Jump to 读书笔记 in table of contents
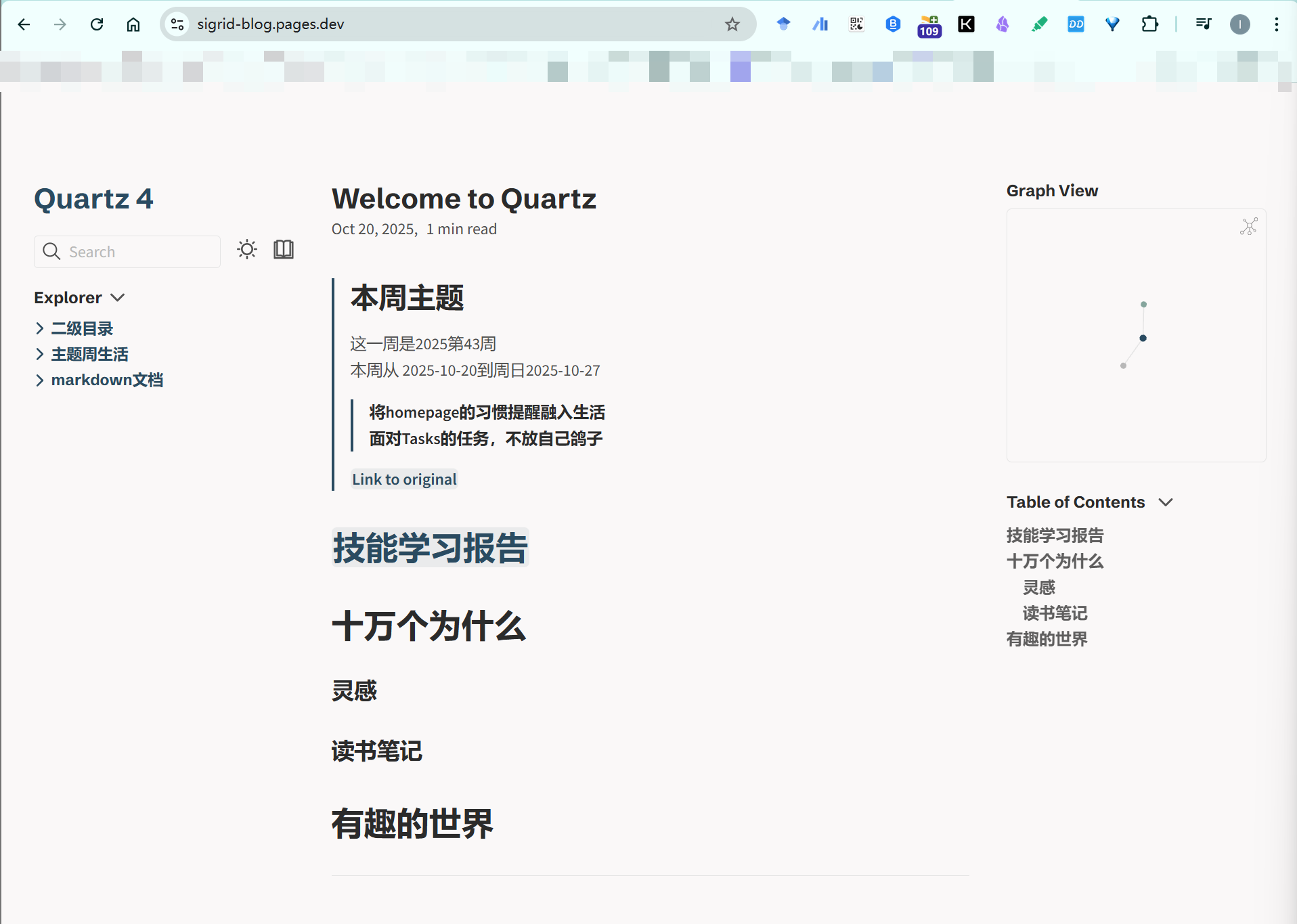This screenshot has width=1297, height=924. pyautogui.click(x=1055, y=613)
